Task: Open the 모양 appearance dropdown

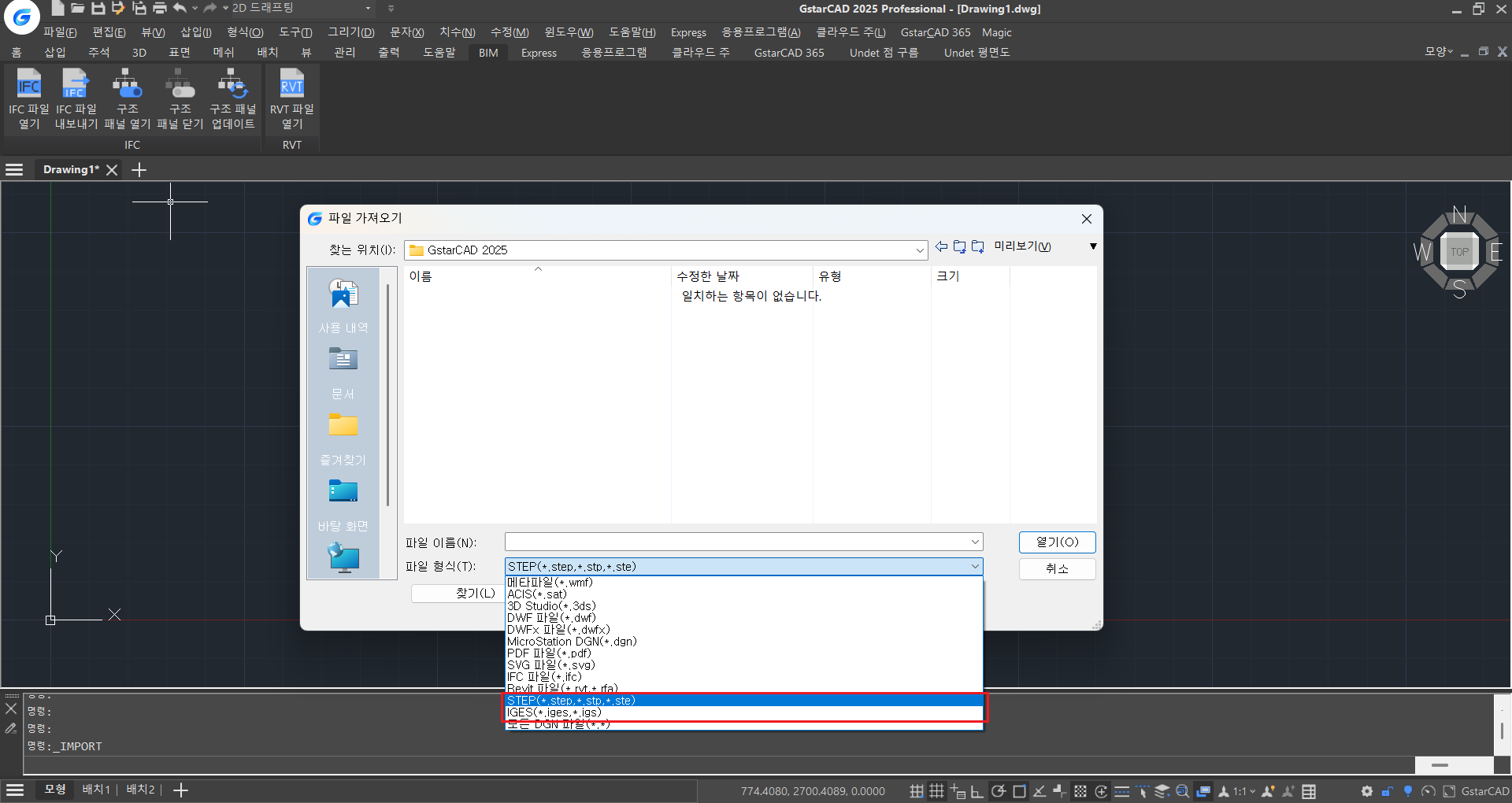Action: pos(1439,51)
